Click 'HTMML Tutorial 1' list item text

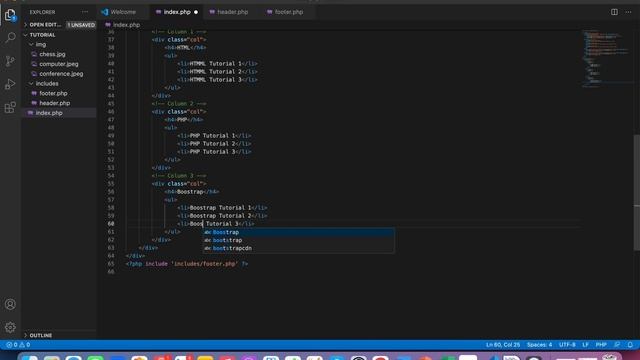tap(216, 64)
